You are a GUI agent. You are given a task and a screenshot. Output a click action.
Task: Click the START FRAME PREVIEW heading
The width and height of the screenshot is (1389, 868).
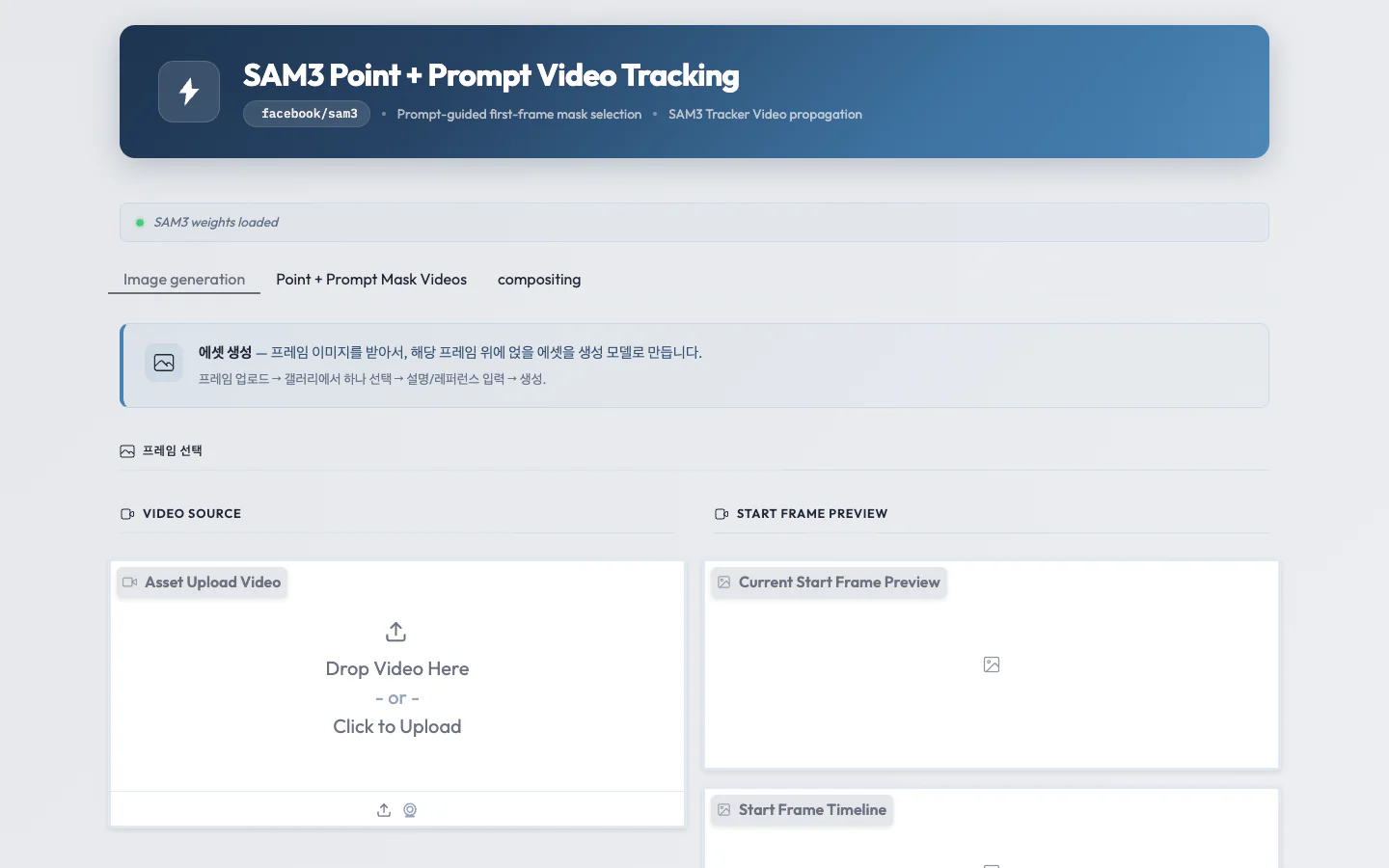click(812, 514)
